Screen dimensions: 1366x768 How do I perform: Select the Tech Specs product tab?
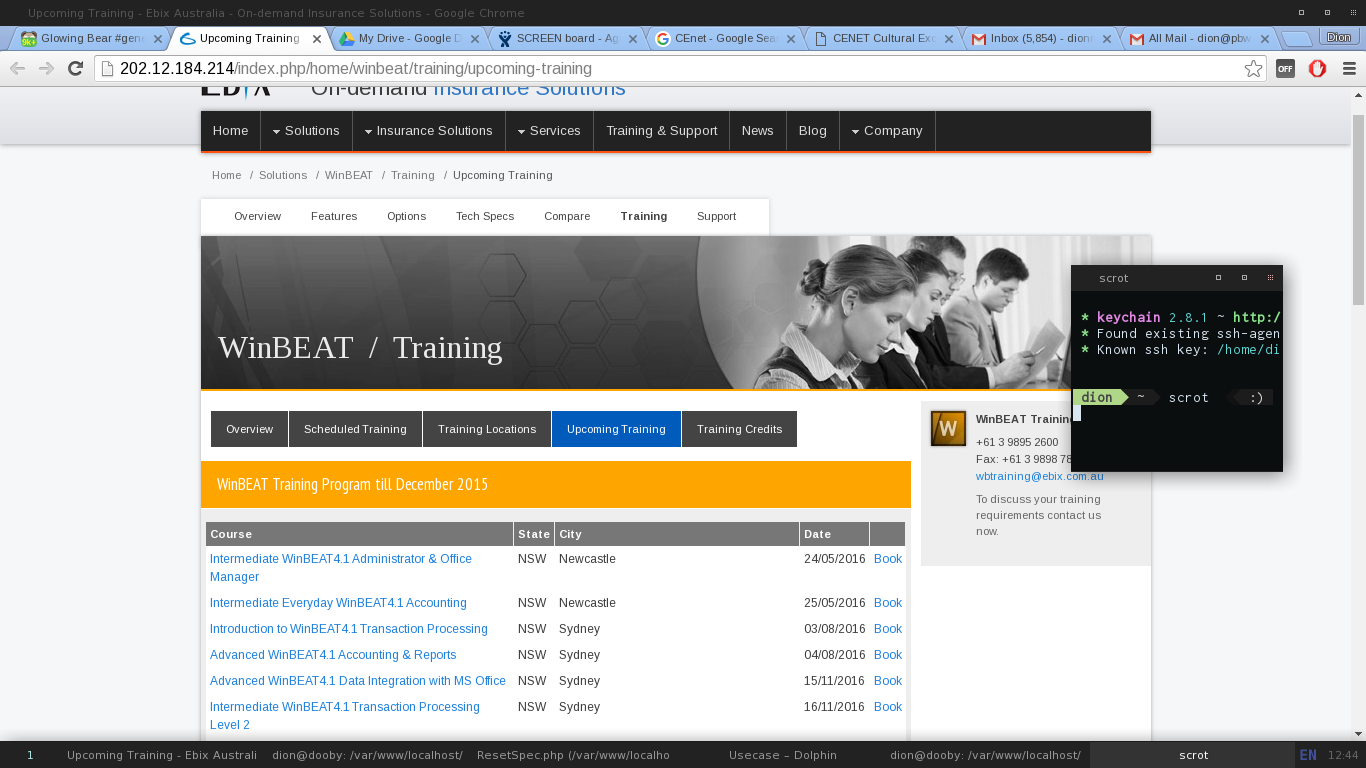[485, 216]
